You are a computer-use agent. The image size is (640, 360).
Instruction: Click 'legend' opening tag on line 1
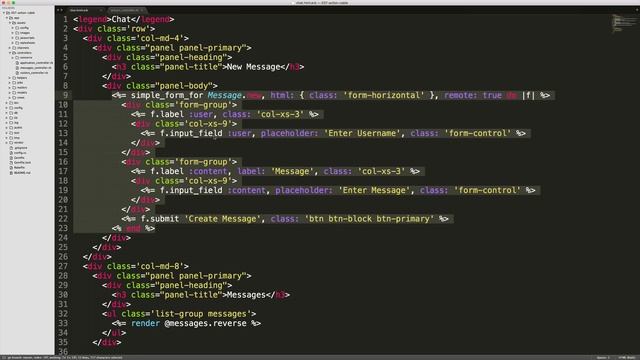click(93, 19)
